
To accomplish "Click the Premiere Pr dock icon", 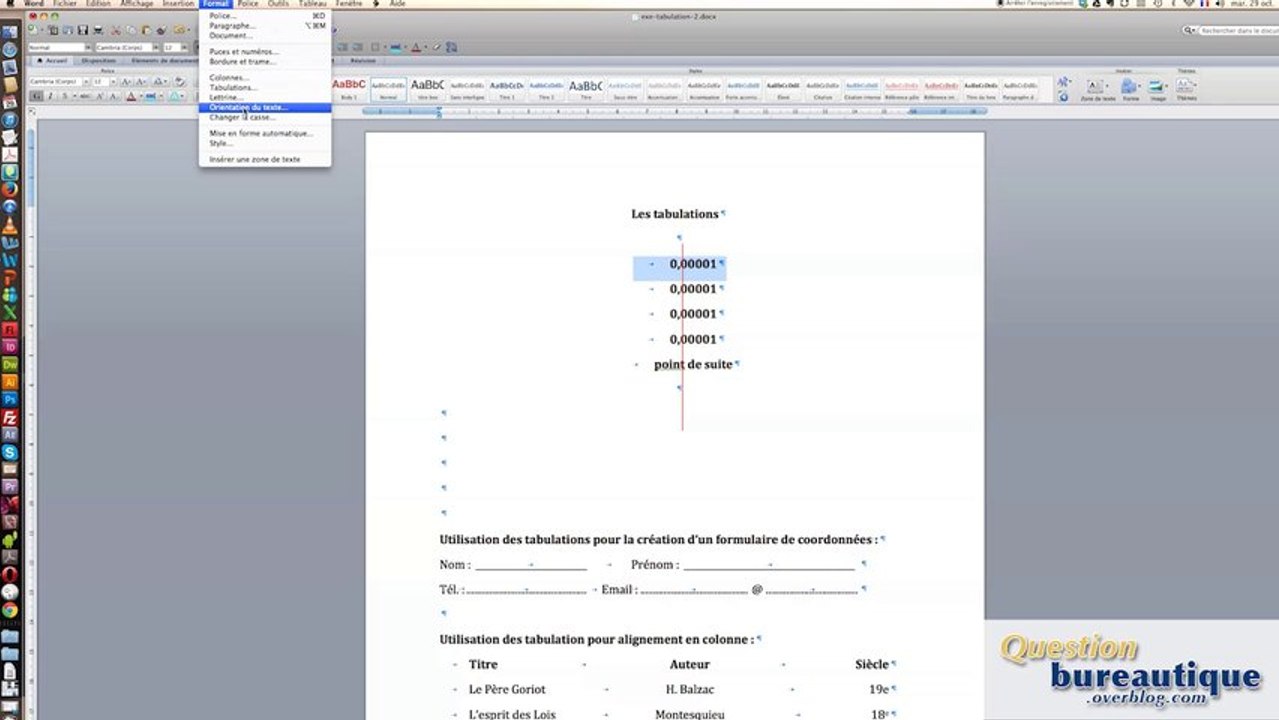I will point(9,487).
